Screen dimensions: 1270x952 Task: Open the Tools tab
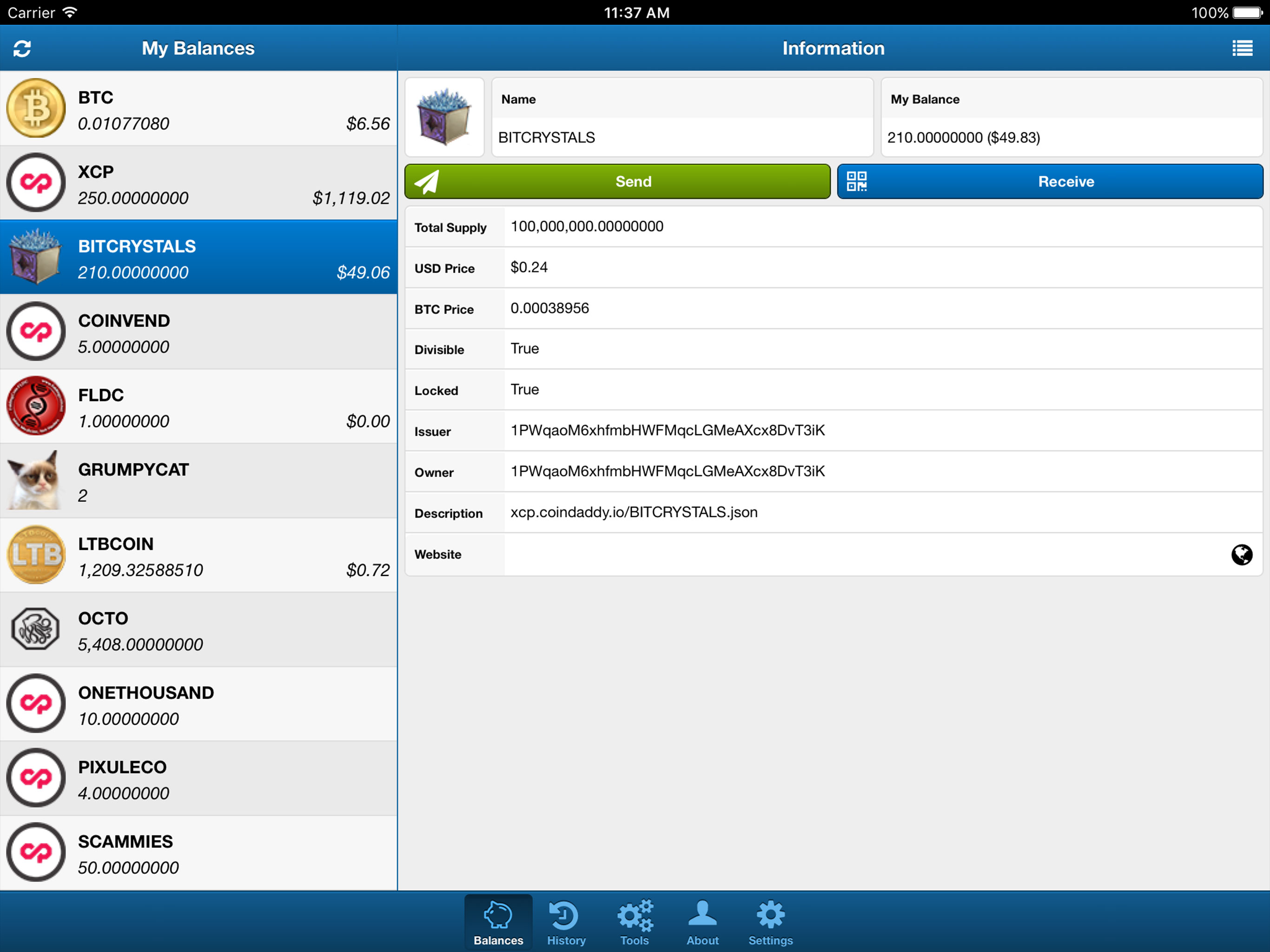635,922
